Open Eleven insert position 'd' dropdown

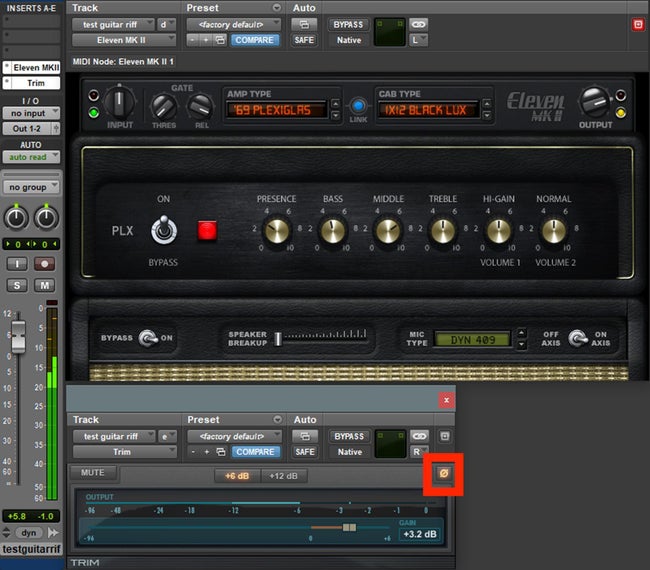click(x=166, y=24)
